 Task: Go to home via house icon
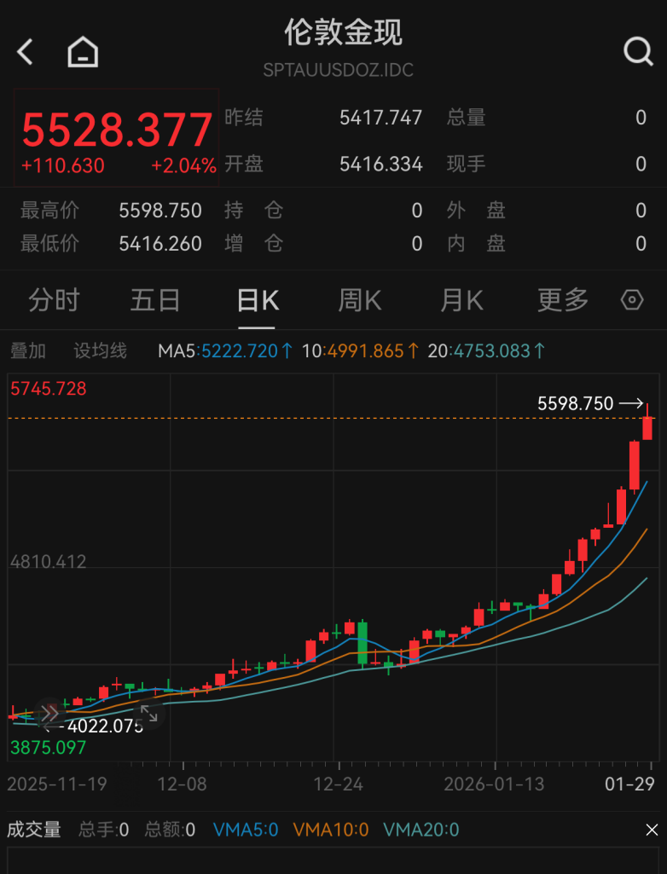click(83, 52)
